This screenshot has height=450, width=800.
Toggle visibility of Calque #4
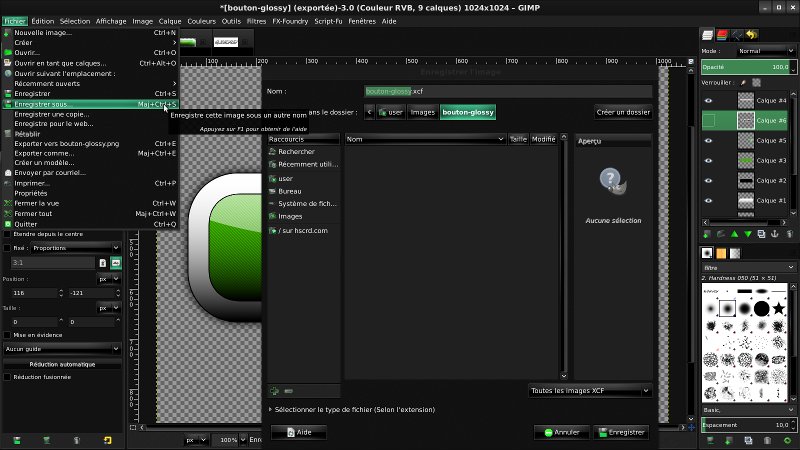click(708, 101)
